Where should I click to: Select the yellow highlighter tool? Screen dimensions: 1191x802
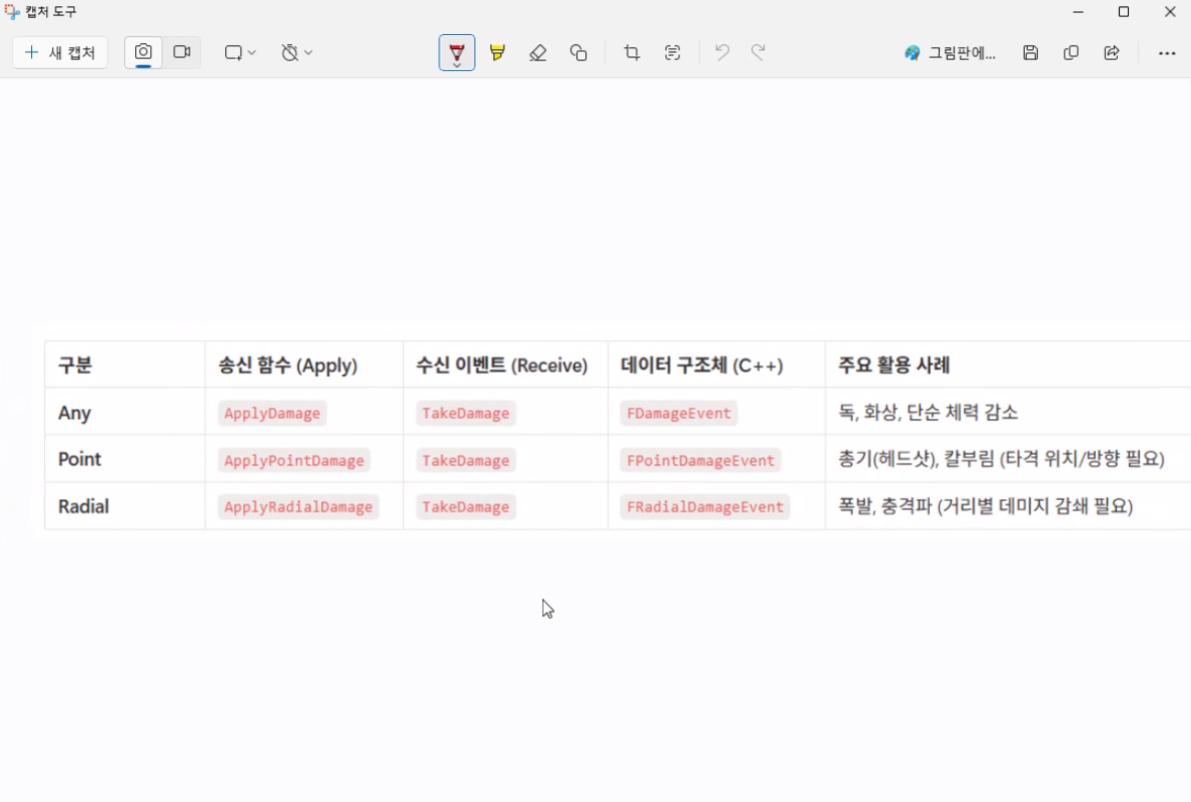click(x=498, y=52)
